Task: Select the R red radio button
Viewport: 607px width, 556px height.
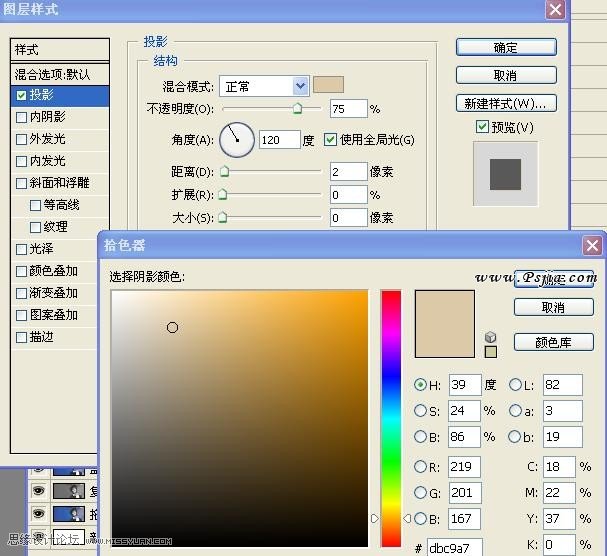Action: pyautogui.click(x=420, y=465)
